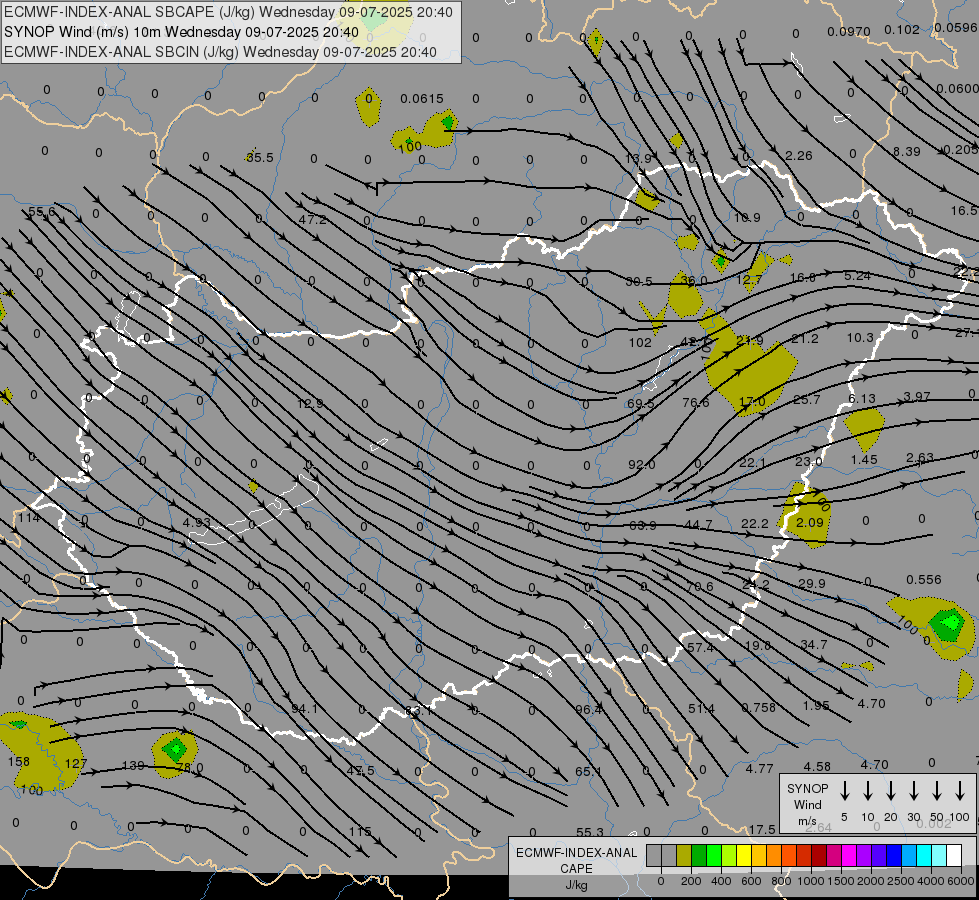This screenshot has height=900, width=979.
Task: Select the white CAPE legend swatch
Action: point(953,856)
